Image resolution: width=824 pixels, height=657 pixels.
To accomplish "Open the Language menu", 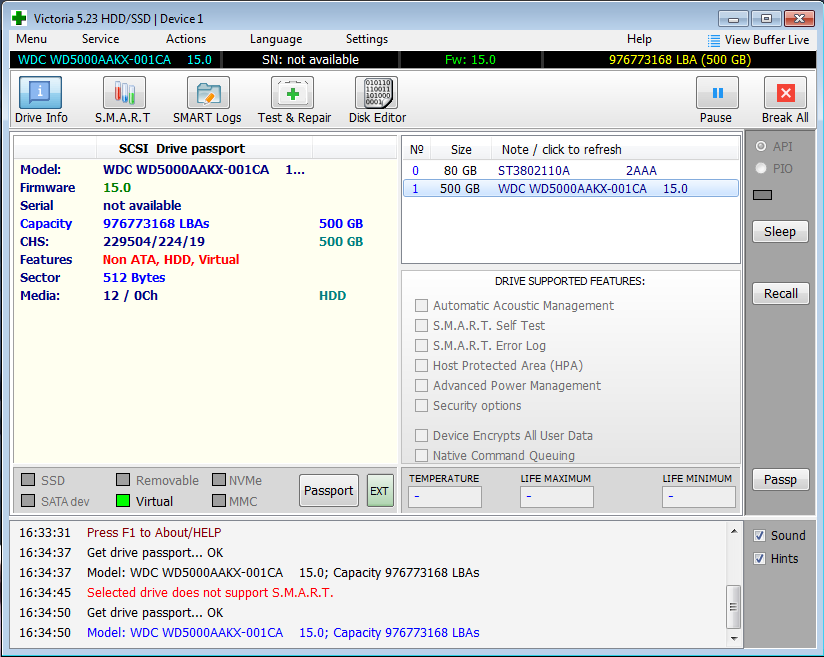I will pos(275,39).
